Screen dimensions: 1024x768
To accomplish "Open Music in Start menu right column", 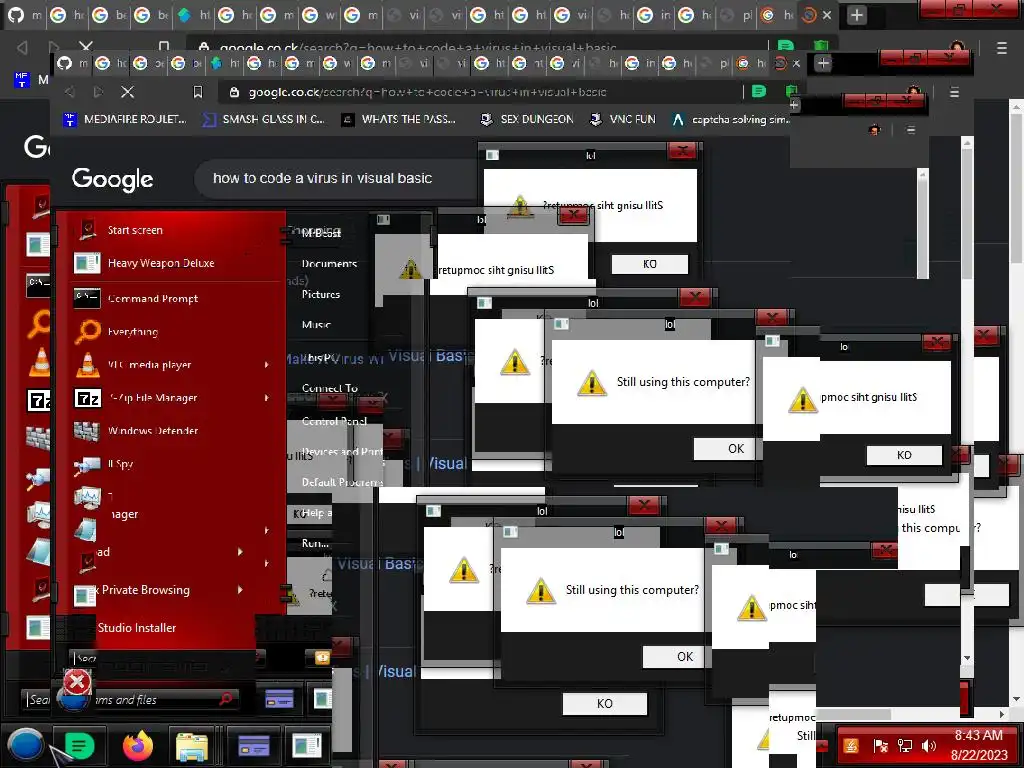I will click(316, 325).
